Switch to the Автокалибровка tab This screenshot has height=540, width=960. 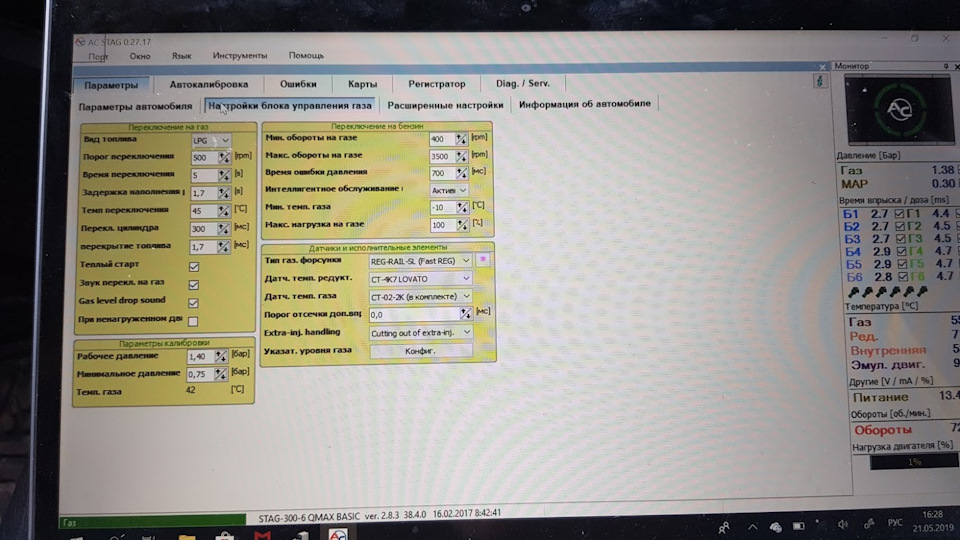pos(209,84)
